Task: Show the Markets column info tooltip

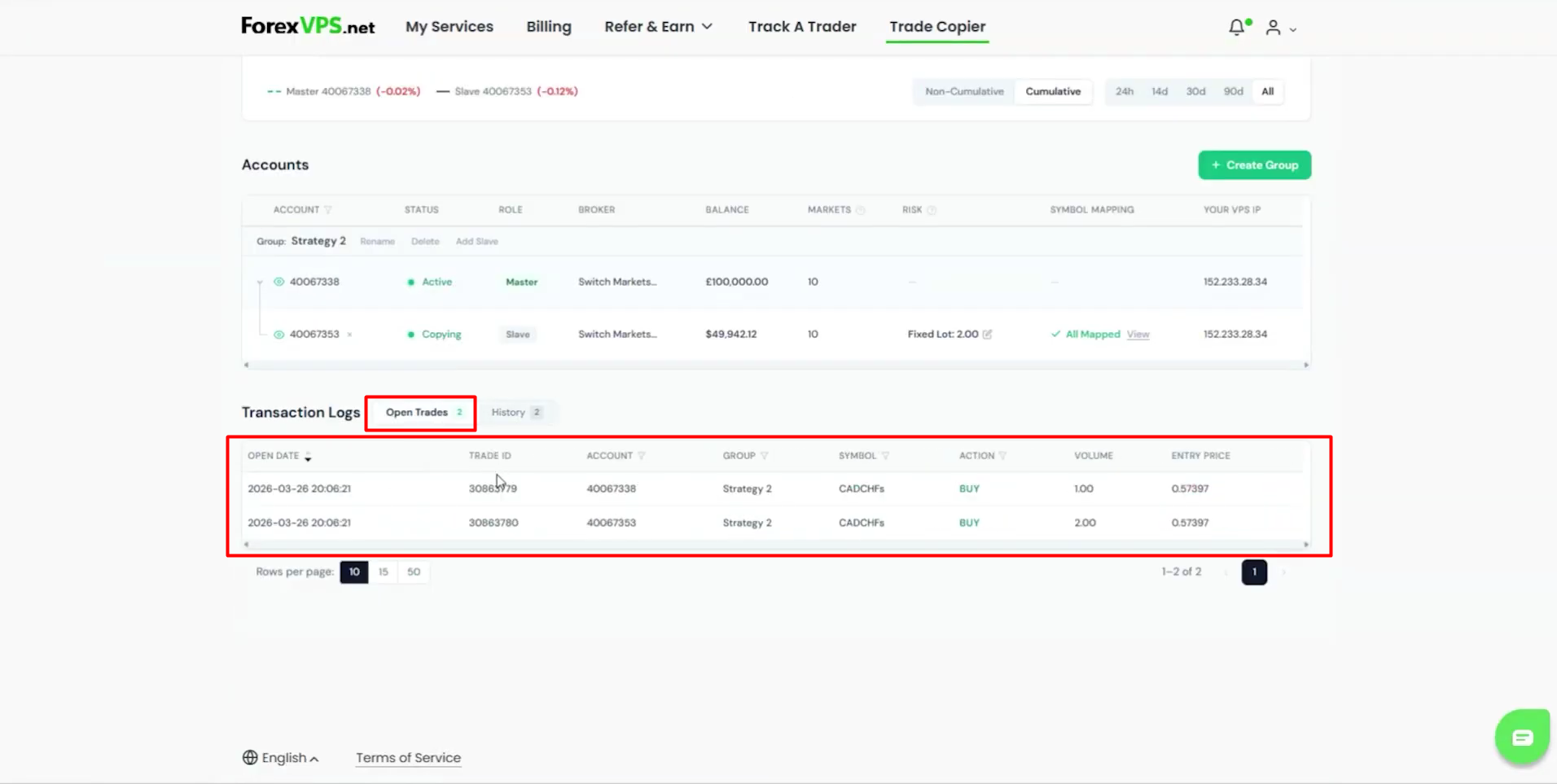Action: pyautogui.click(x=861, y=210)
